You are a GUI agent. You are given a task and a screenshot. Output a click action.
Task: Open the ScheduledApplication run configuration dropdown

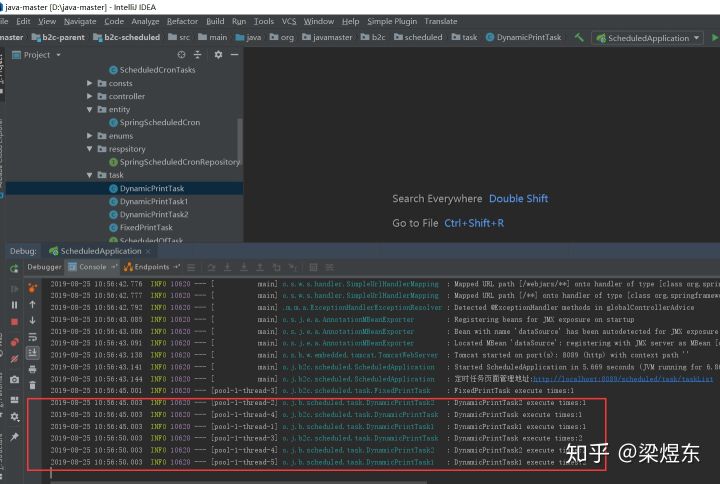tap(648, 38)
